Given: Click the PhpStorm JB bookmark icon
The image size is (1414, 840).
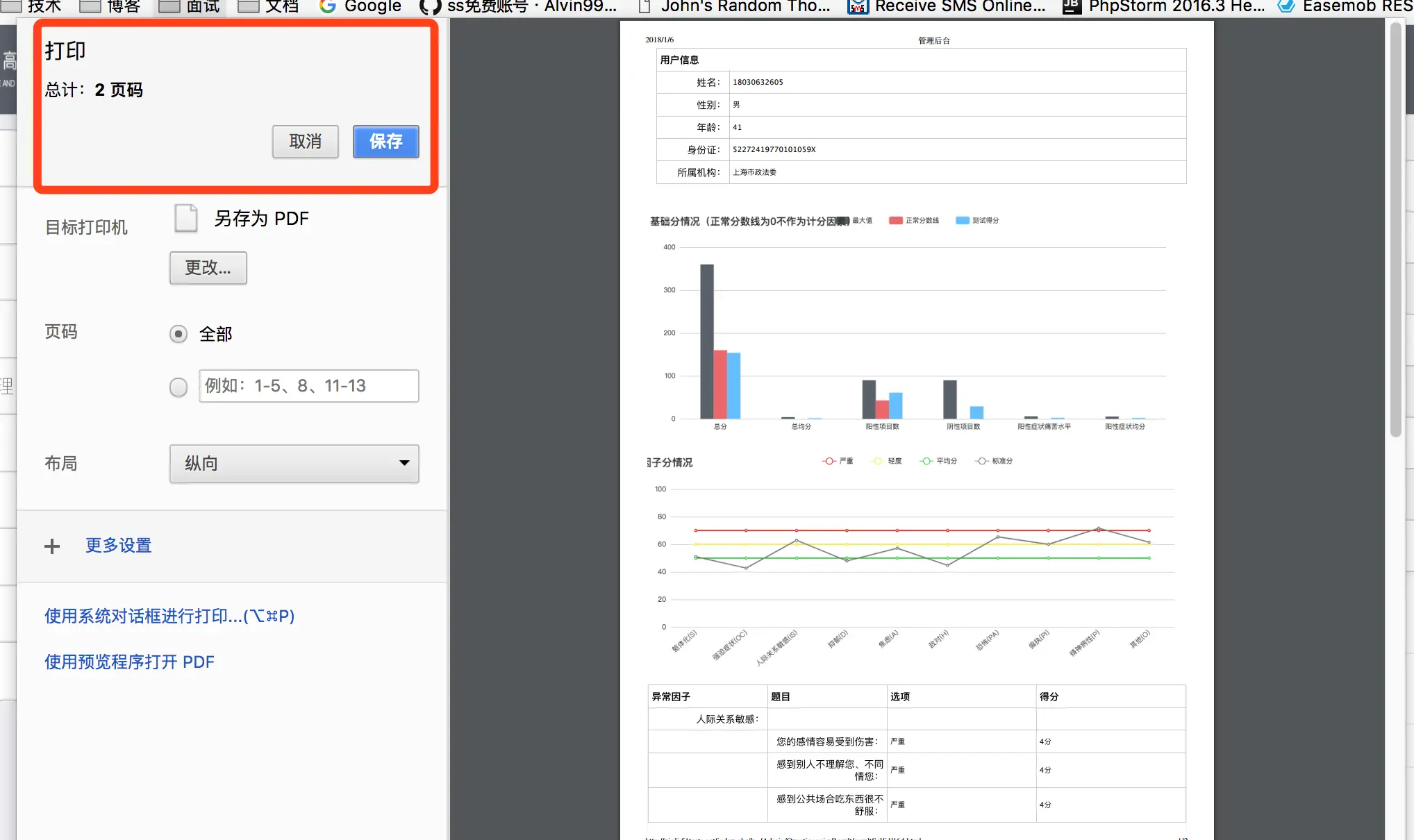Looking at the screenshot, I should [x=1072, y=7].
